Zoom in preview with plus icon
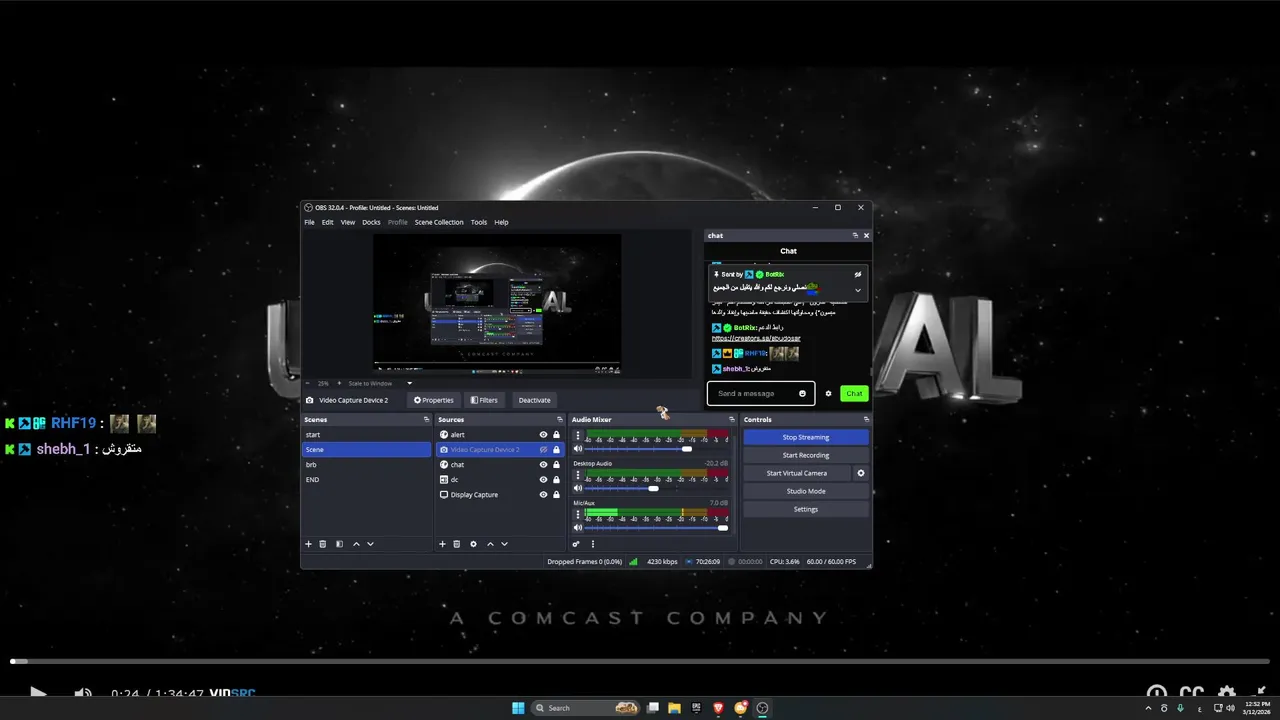This screenshot has width=1280, height=720. (337, 383)
